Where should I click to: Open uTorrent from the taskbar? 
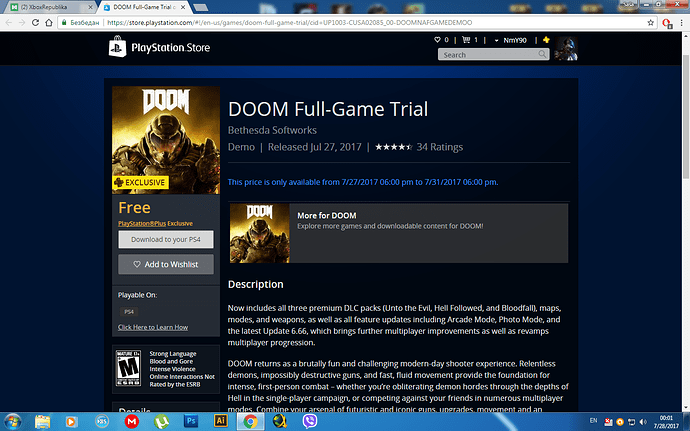(x=161, y=421)
